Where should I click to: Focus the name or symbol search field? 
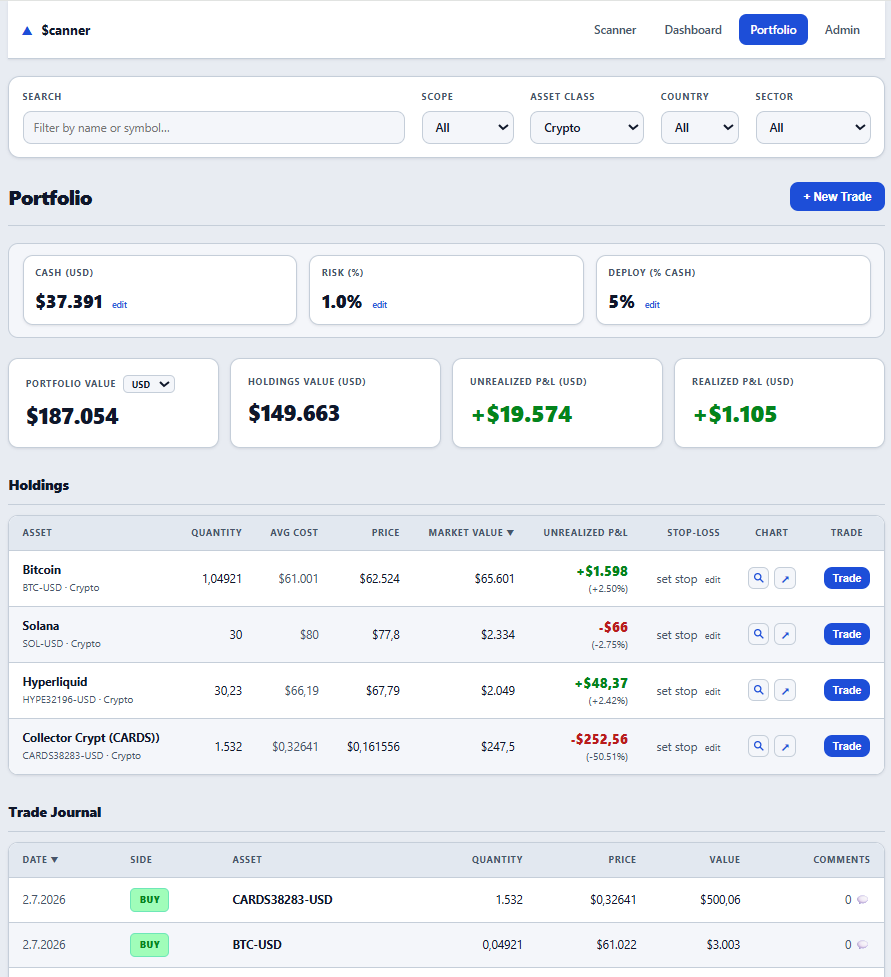tap(214, 128)
